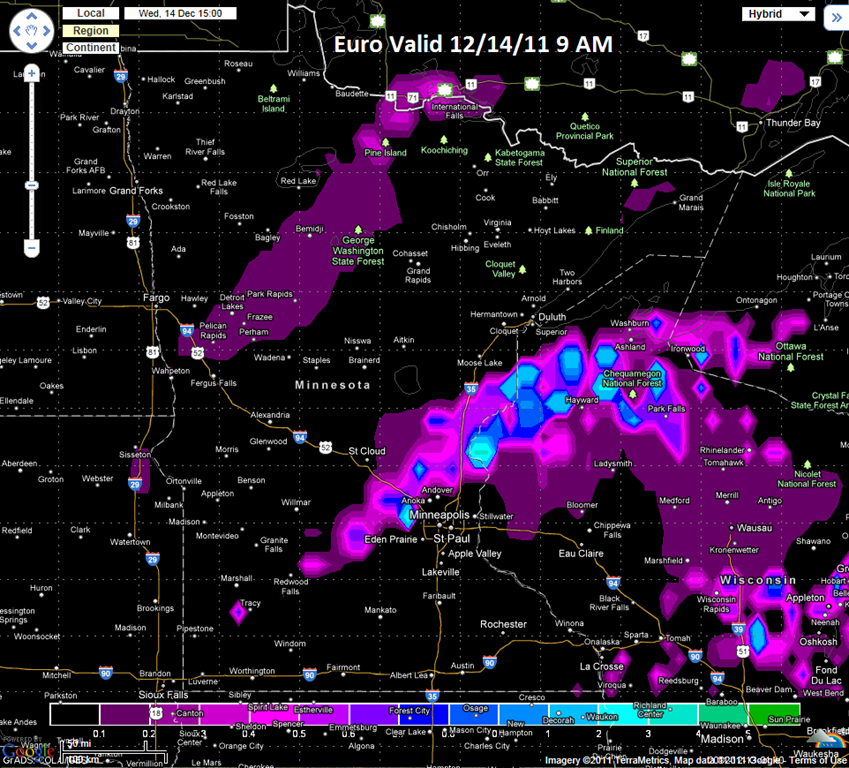Click the Sioux Falls city label
This screenshot has height=768, width=849.
pyautogui.click(x=163, y=694)
